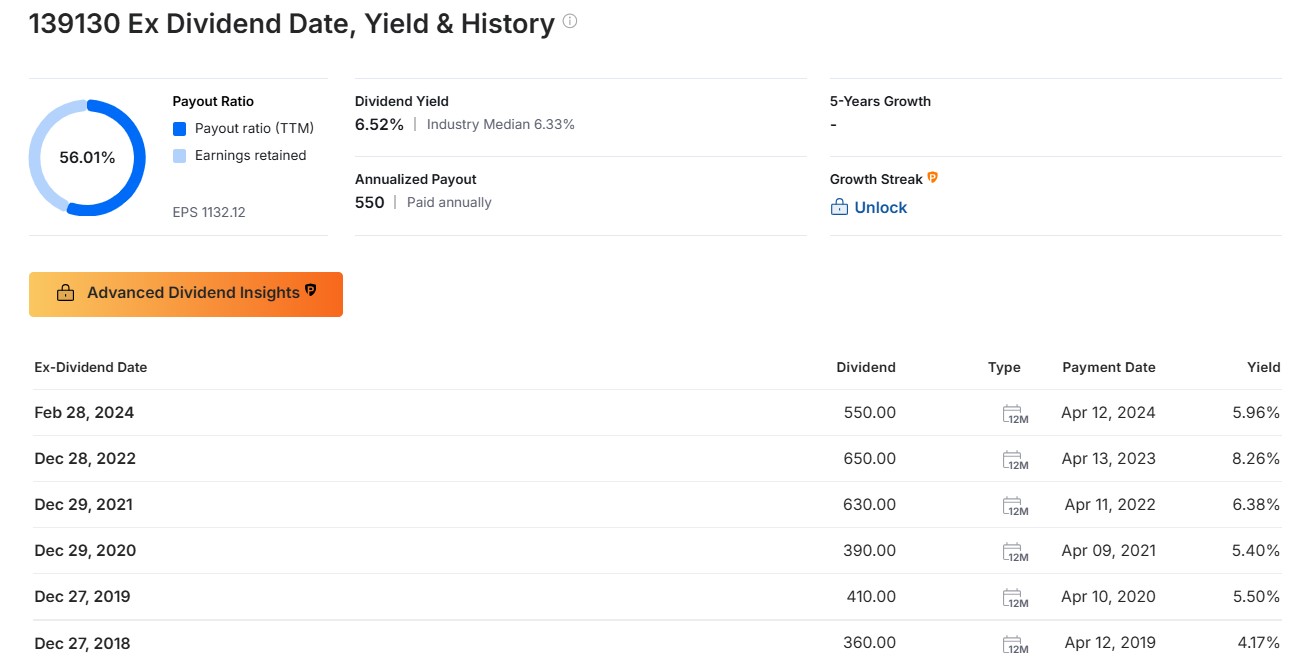This screenshot has width=1297, height=666.
Task: Click the 12M type icon for Dec 28, 2022
Action: pos(1014,460)
